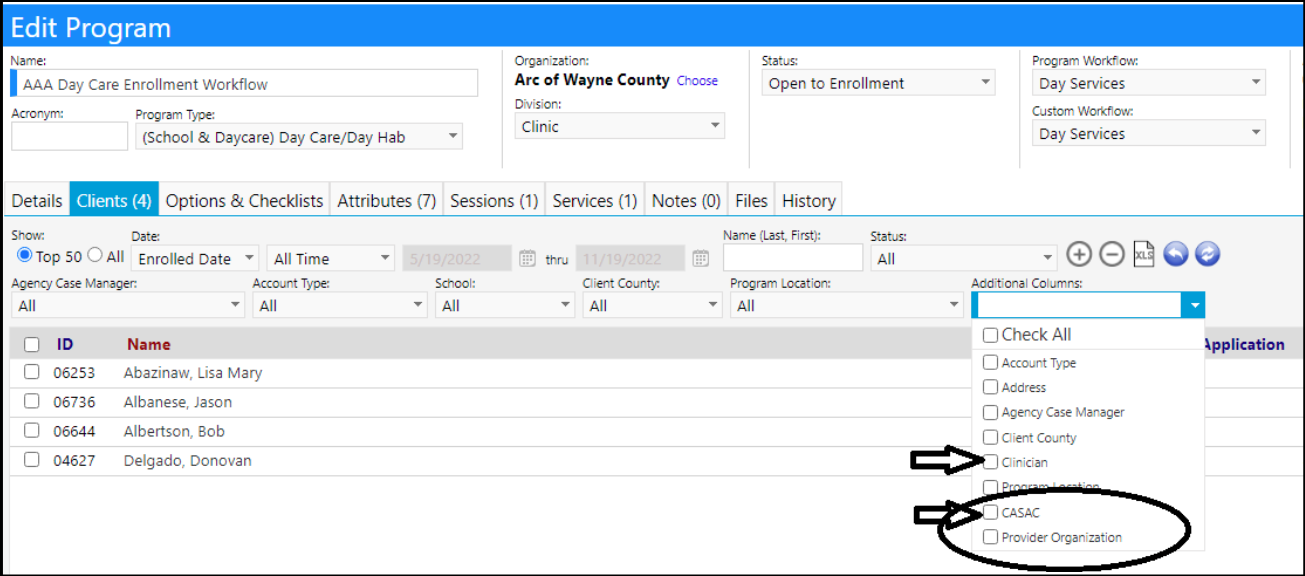The width and height of the screenshot is (1305, 576).
Task: Open the Notes (0) tab
Action: tap(686, 200)
